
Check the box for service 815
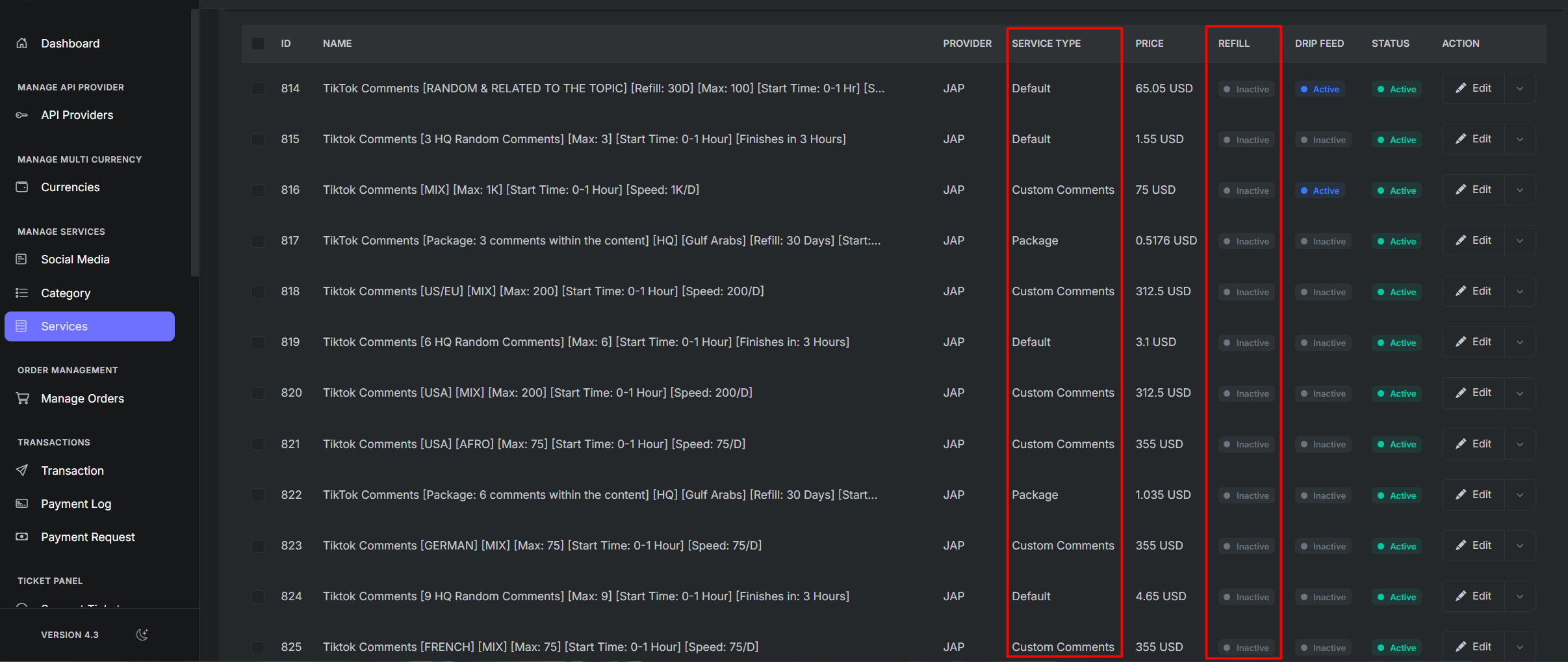tap(258, 139)
